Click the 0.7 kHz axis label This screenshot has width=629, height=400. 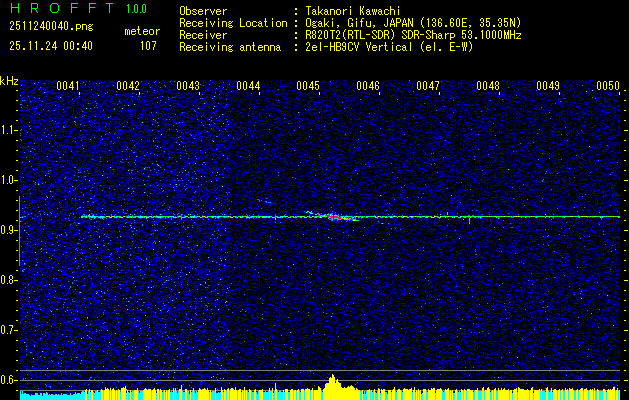[8, 330]
